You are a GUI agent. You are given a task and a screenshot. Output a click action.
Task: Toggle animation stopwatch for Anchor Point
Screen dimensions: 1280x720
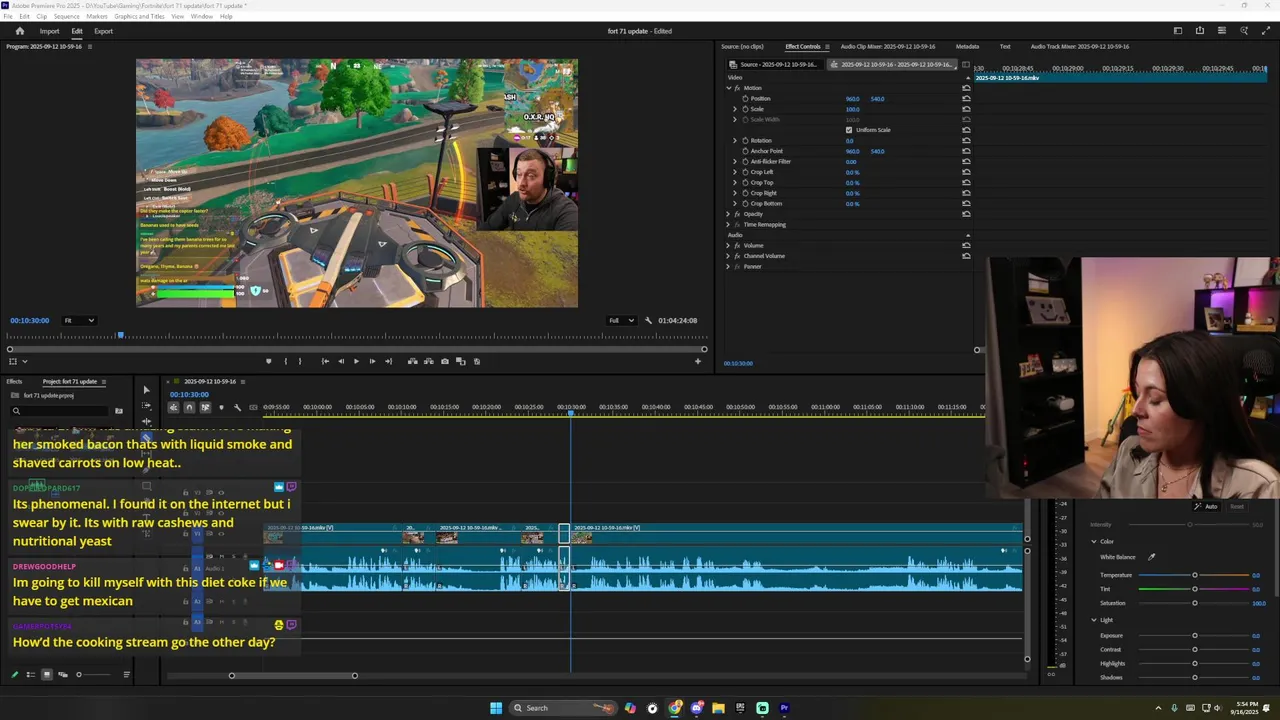745,151
